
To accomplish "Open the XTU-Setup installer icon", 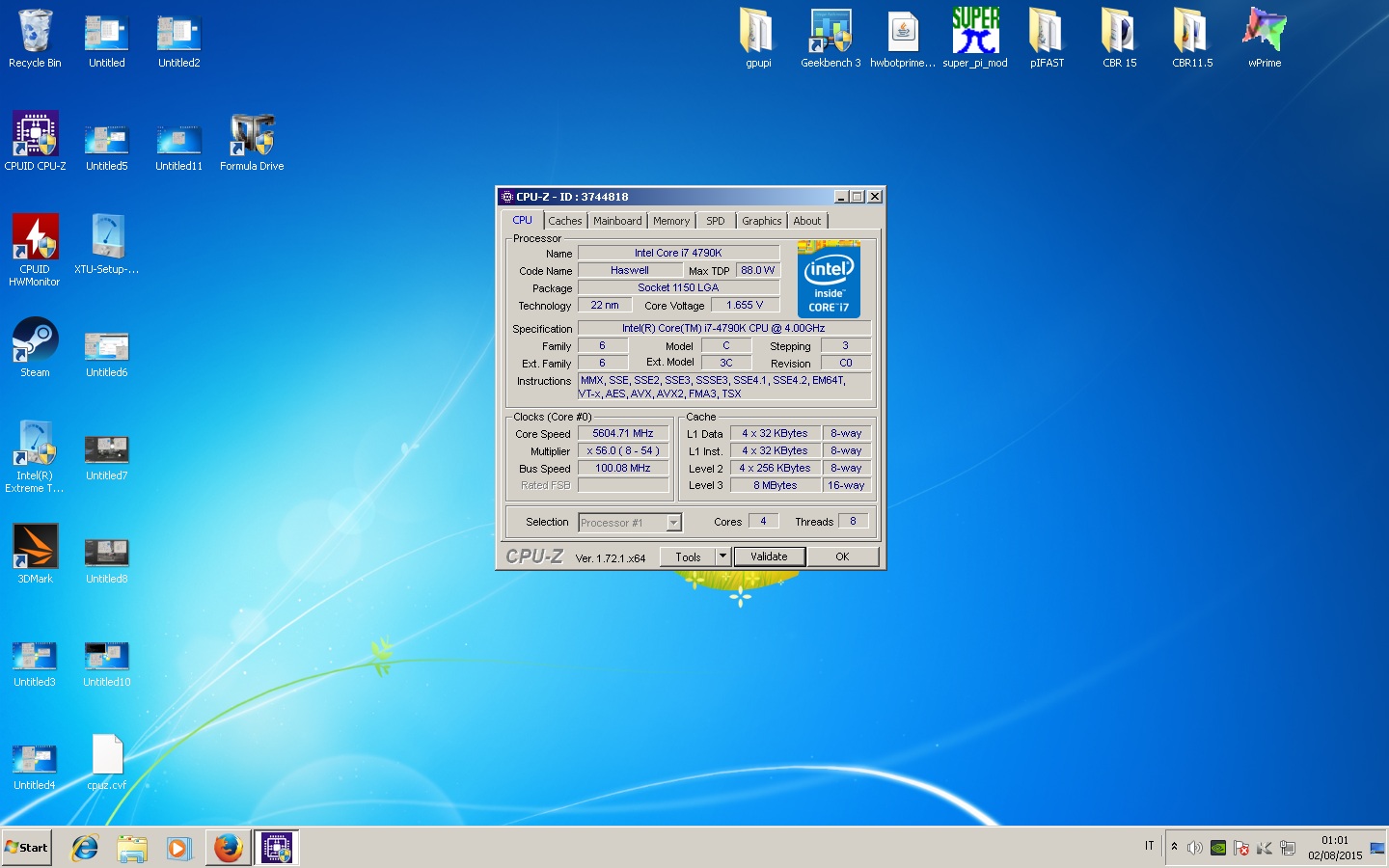I will point(107,244).
